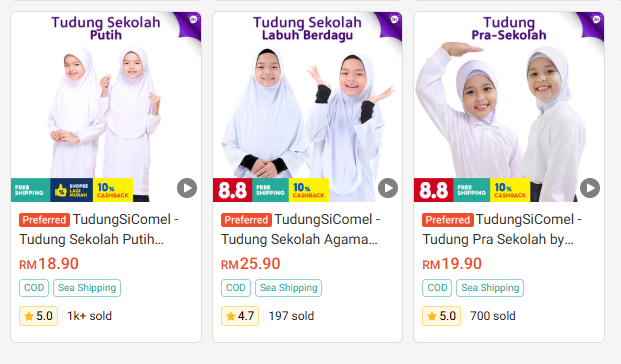The image size is (621, 364).
Task: Click the Preferred label on the RM18.90 item
Action: (44, 220)
